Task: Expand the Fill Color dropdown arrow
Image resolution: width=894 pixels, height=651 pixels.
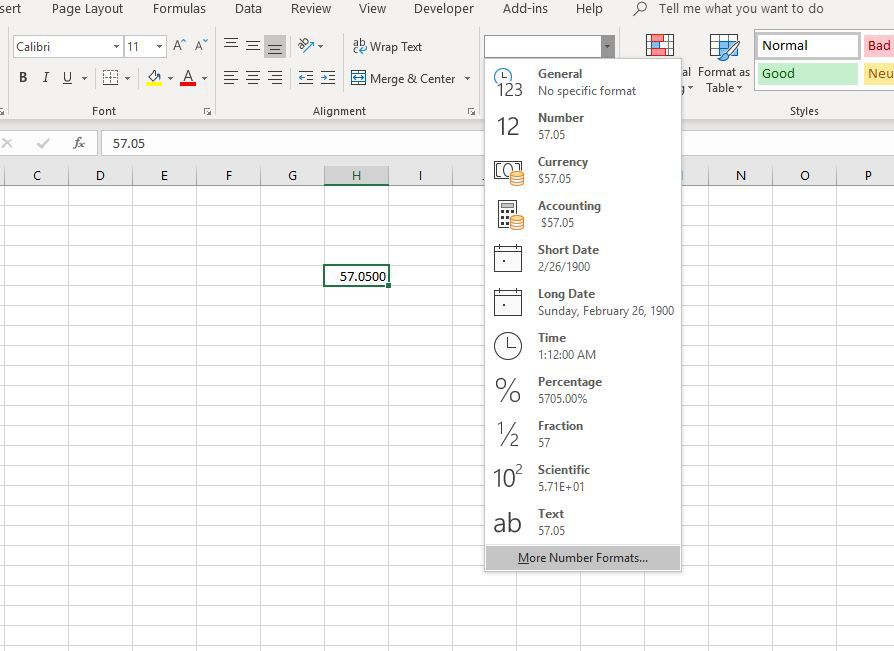Action: click(x=168, y=77)
